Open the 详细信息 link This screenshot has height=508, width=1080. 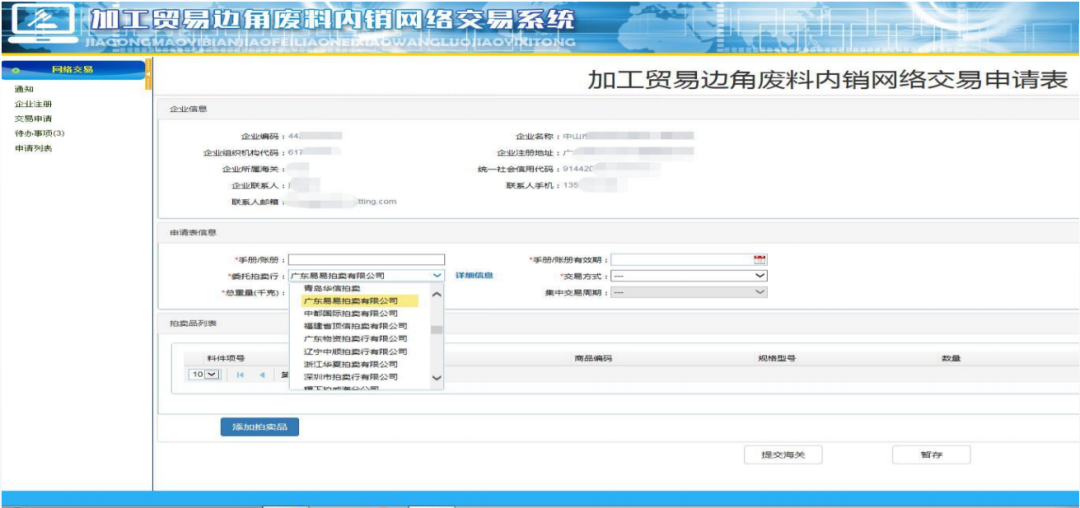pyautogui.click(x=474, y=275)
